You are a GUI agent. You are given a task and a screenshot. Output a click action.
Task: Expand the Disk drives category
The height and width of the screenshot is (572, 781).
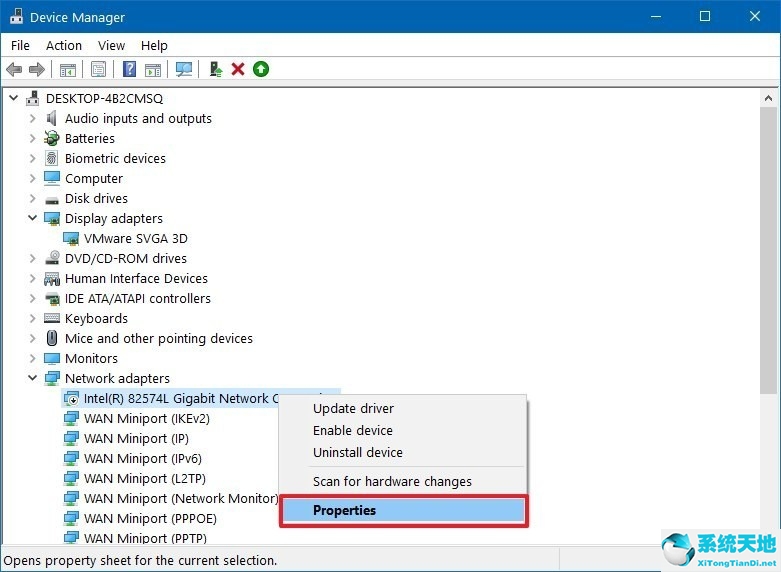tap(33, 198)
